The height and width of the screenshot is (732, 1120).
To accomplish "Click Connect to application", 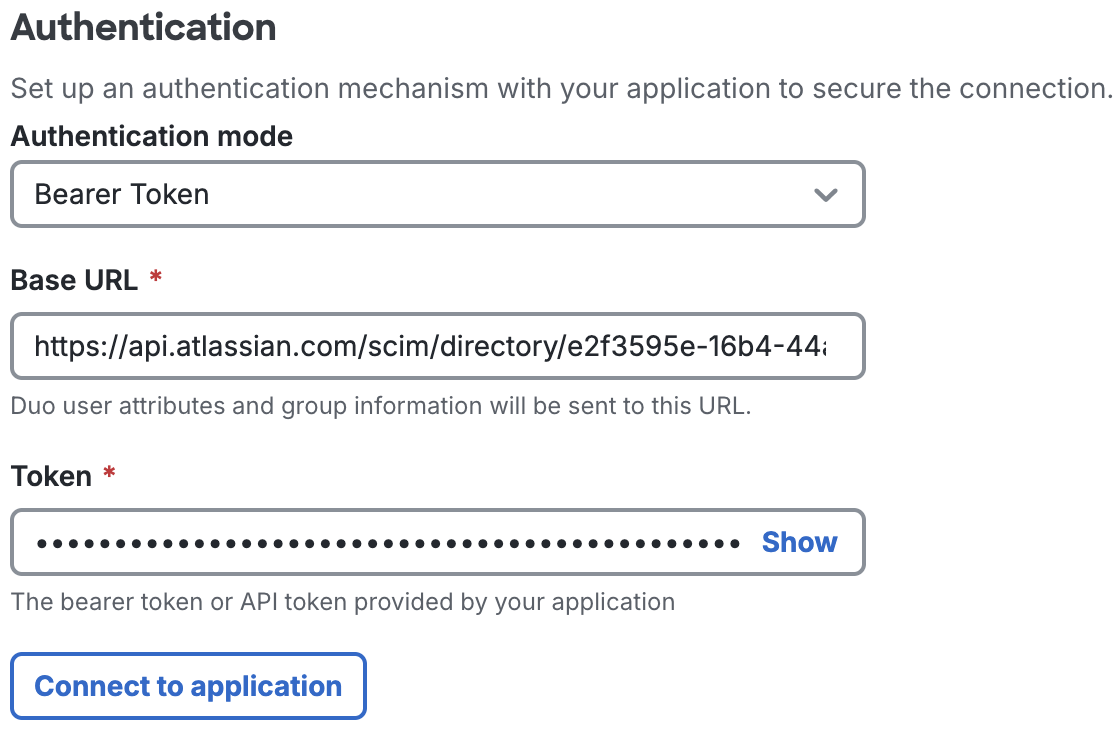I will (188, 686).
